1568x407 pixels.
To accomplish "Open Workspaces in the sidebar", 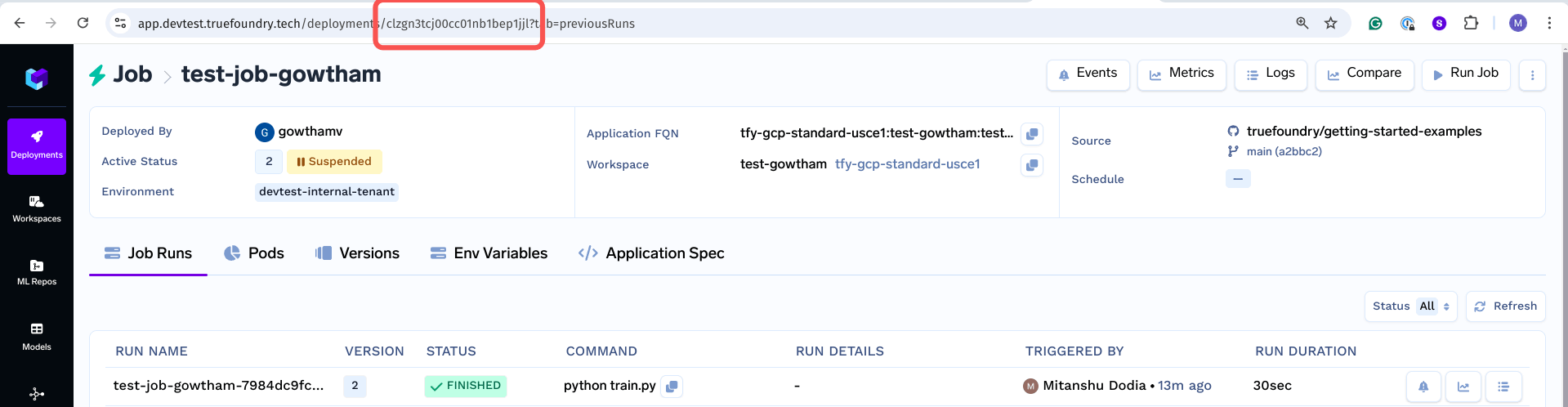I will [37, 209].
